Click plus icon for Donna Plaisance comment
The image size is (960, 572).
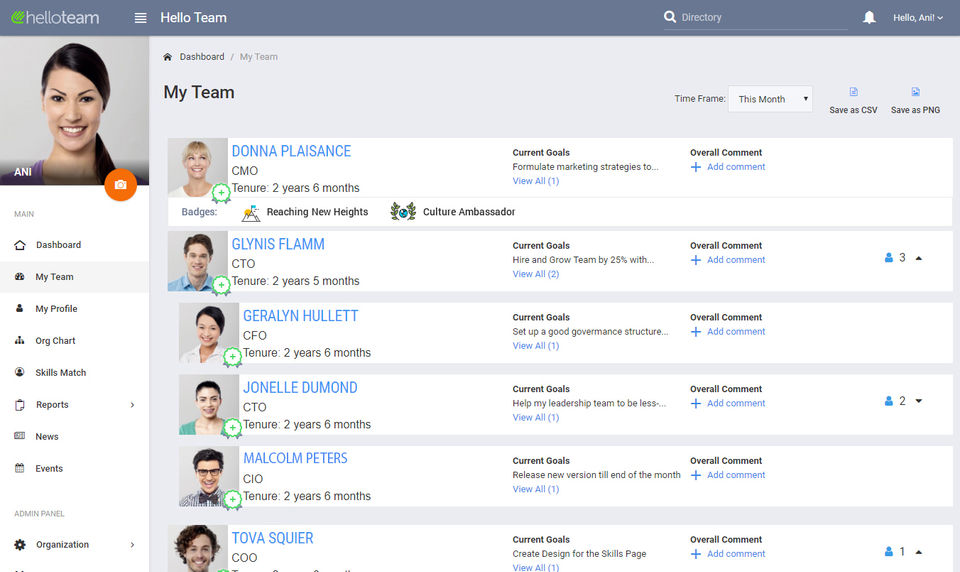696,167
